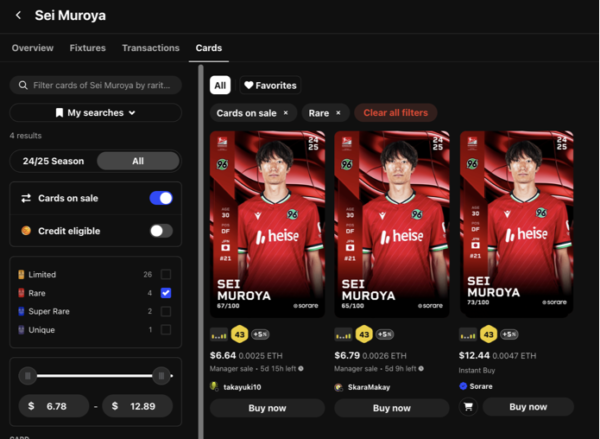
Task: Click the Super Rare rarity card icon
Action: (21, 311)
